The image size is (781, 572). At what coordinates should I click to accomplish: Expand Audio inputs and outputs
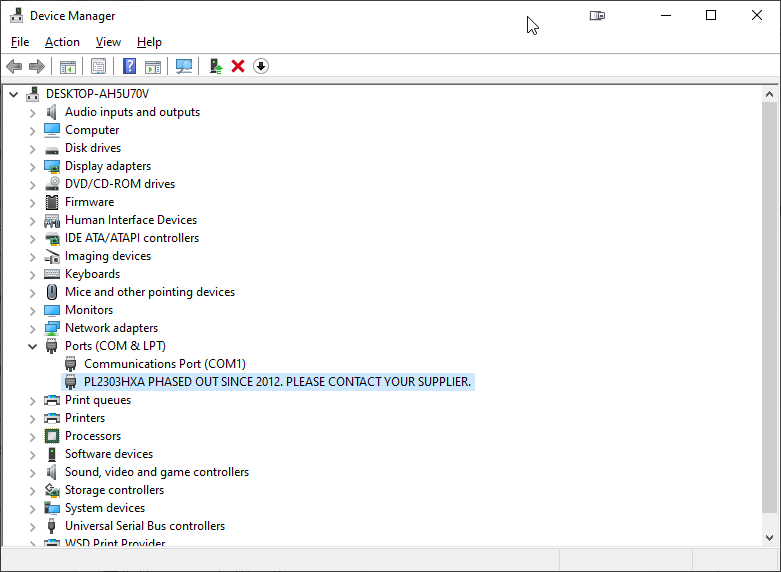[x=32, y=113]
